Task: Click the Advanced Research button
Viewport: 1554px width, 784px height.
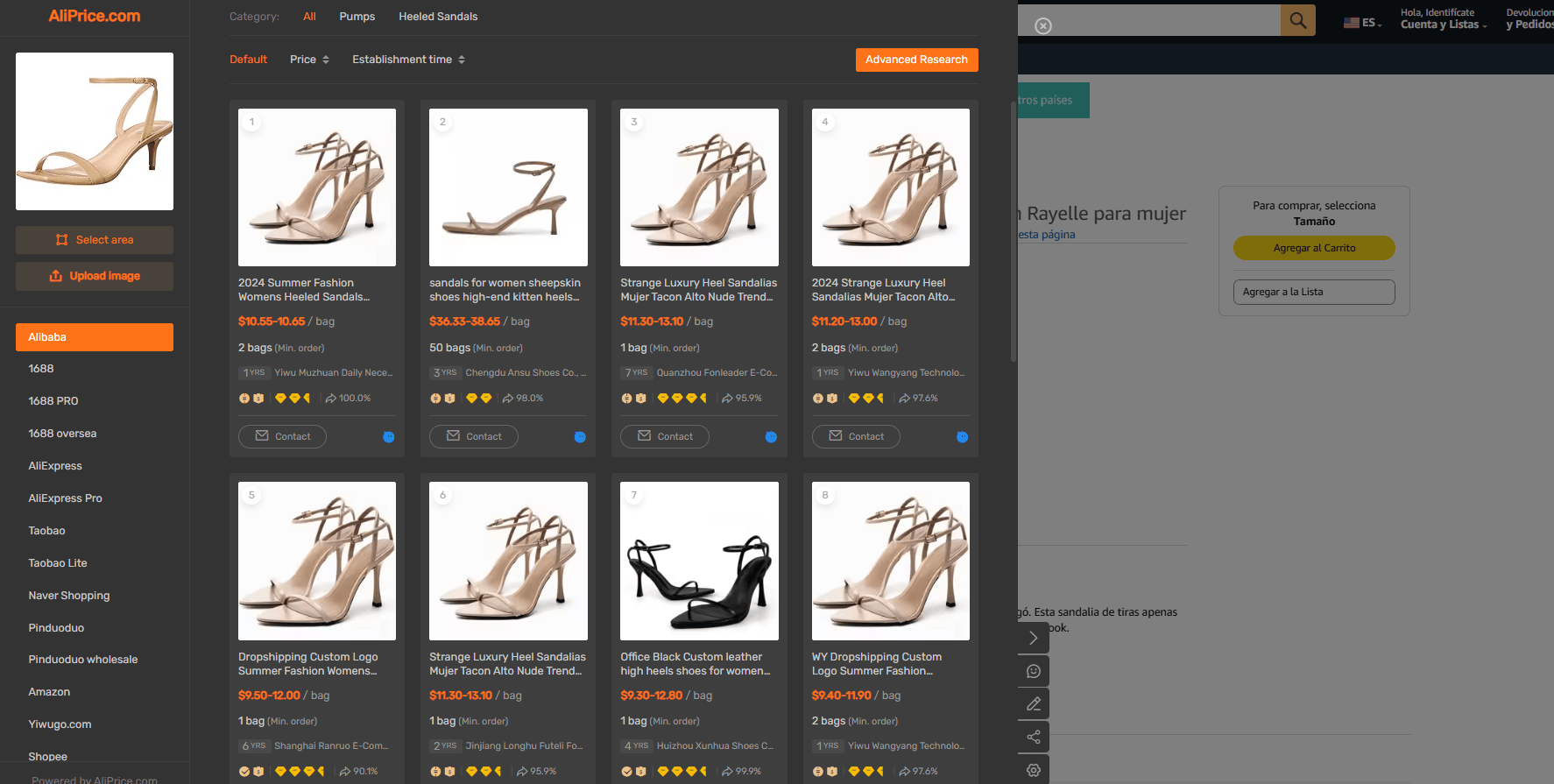Action: [916, 60]
